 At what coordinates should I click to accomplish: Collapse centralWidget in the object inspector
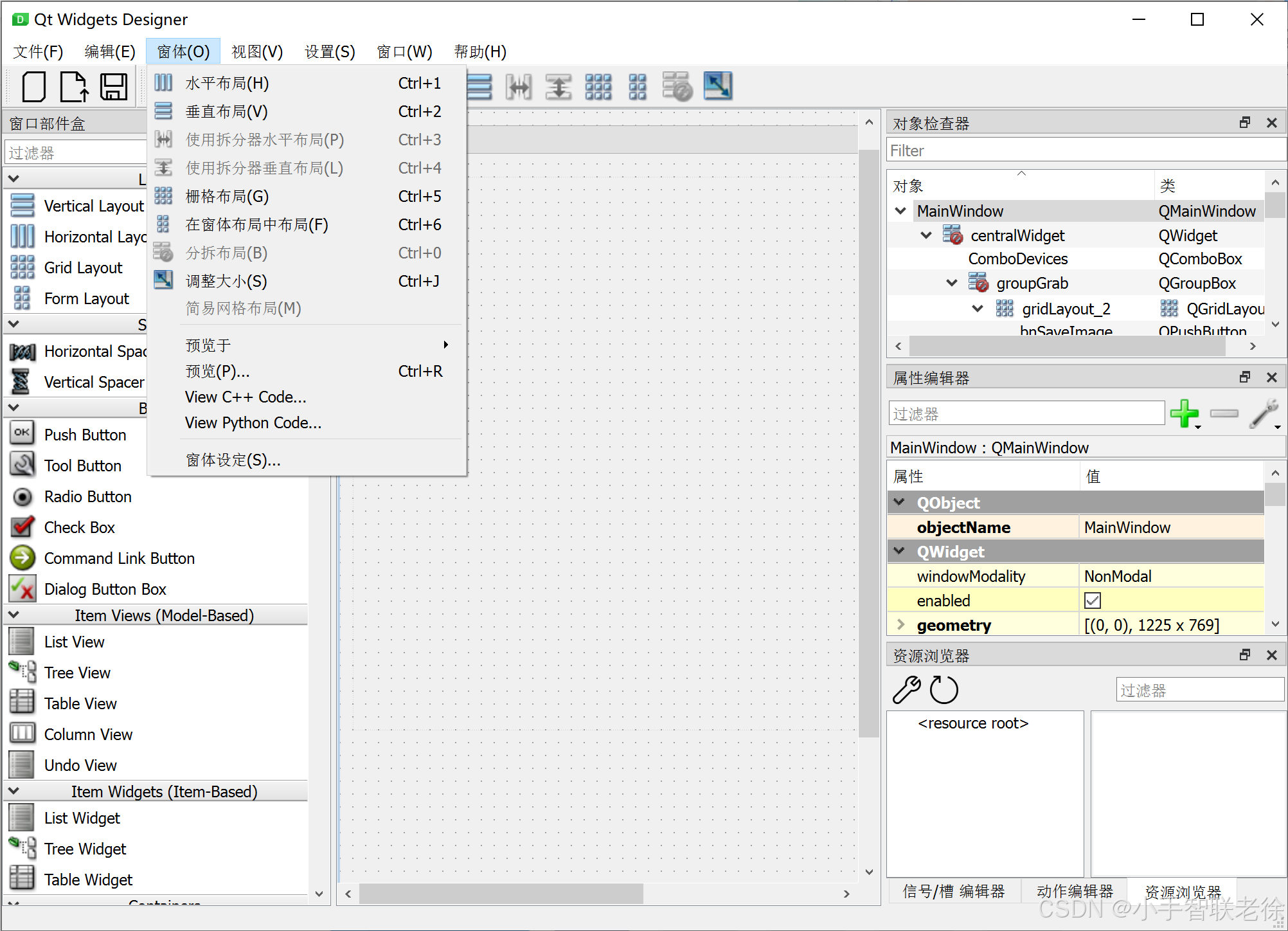pos(926,235)
